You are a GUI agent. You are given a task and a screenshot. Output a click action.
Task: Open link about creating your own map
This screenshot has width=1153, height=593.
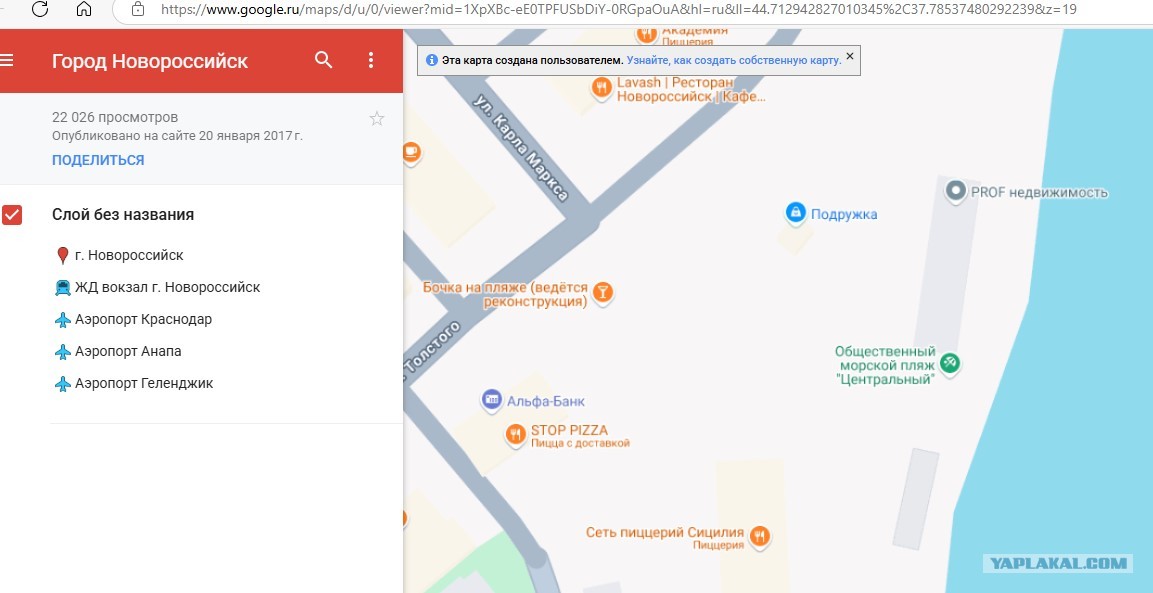(x=734, y=60)
